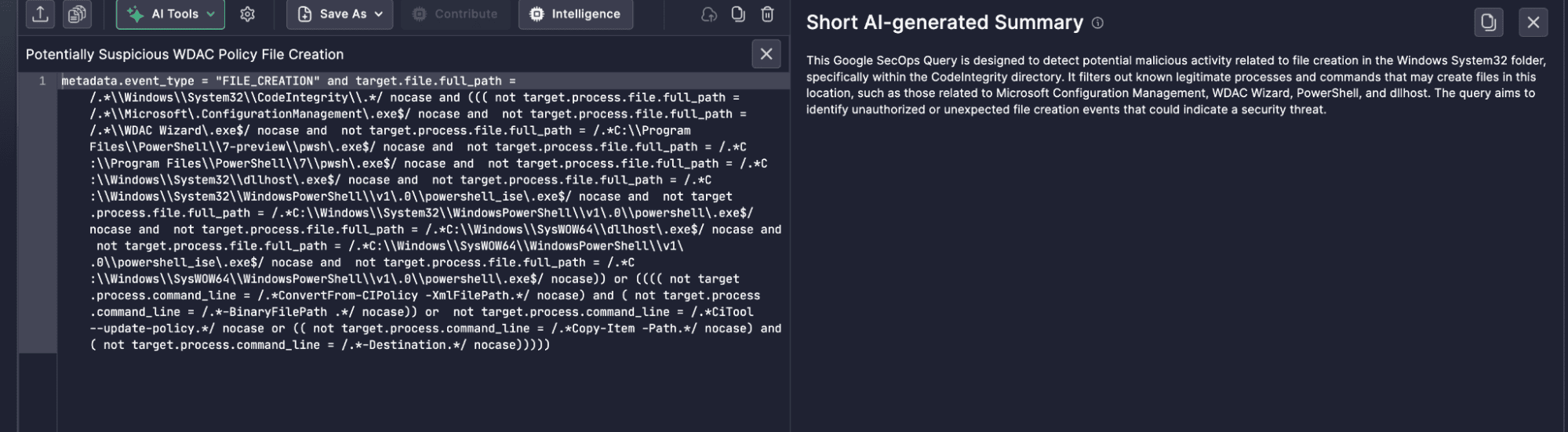Click the info icon beside summary title
Image resolution: width=1568 pixels, height=432 pixels.
click(x=1097, y=24)
